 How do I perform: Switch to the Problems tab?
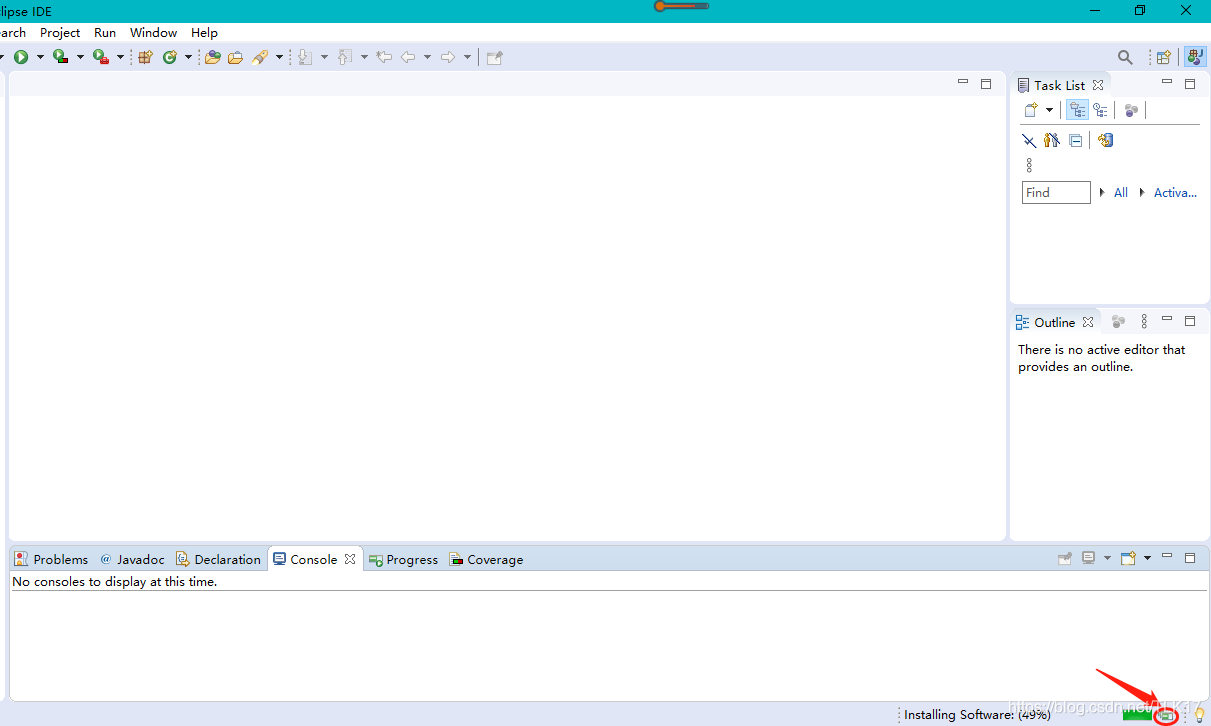pyautogui.click(x=51, y=559)
